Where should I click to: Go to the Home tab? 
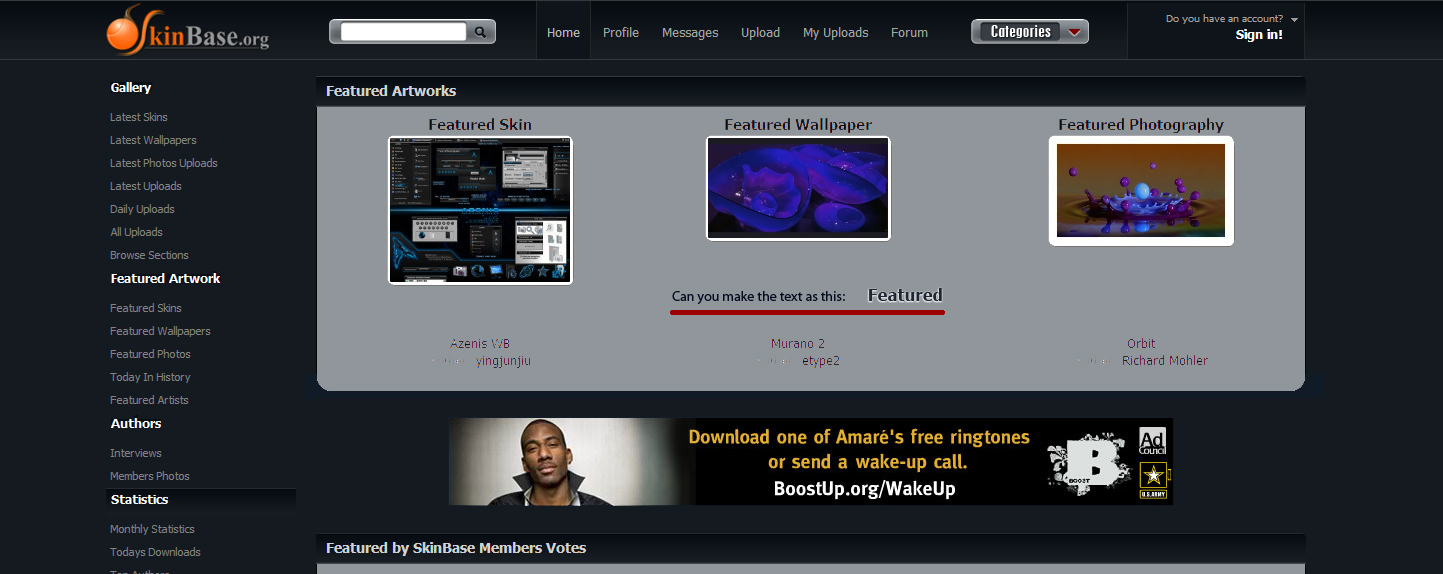tap(563, 32)
